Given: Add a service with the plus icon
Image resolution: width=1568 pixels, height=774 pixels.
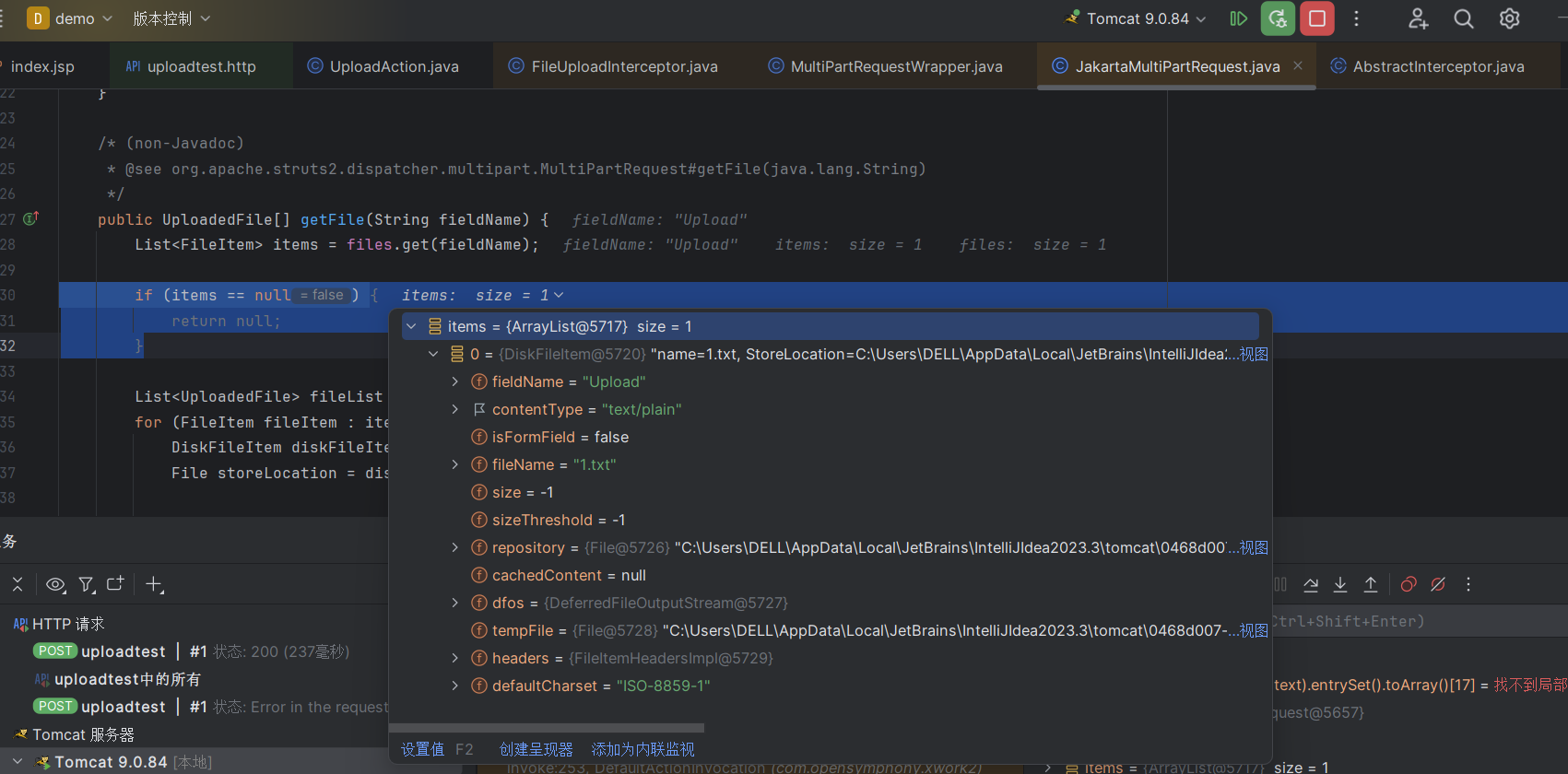Looking at the screenshot, I should pyautogui.click(x=154, y=584).
